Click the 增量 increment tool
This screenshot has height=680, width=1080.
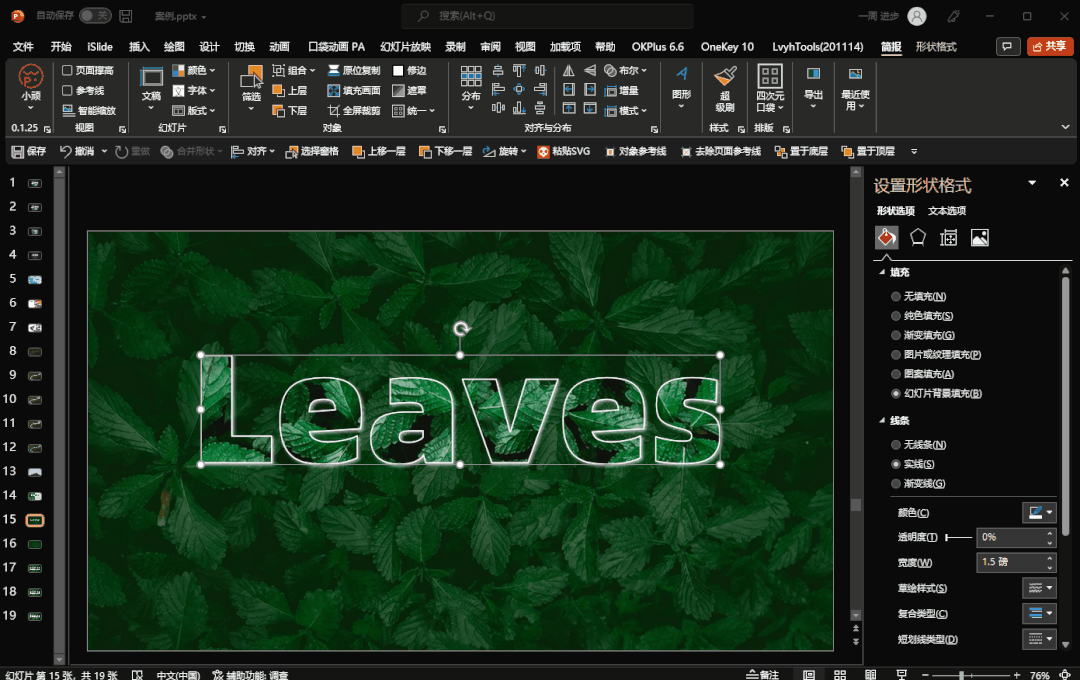tap(621, 90)
